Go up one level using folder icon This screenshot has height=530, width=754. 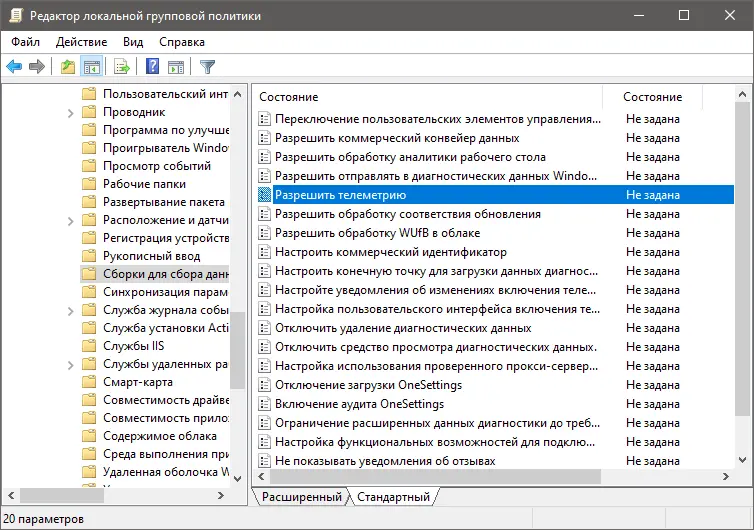pos(68,67)
